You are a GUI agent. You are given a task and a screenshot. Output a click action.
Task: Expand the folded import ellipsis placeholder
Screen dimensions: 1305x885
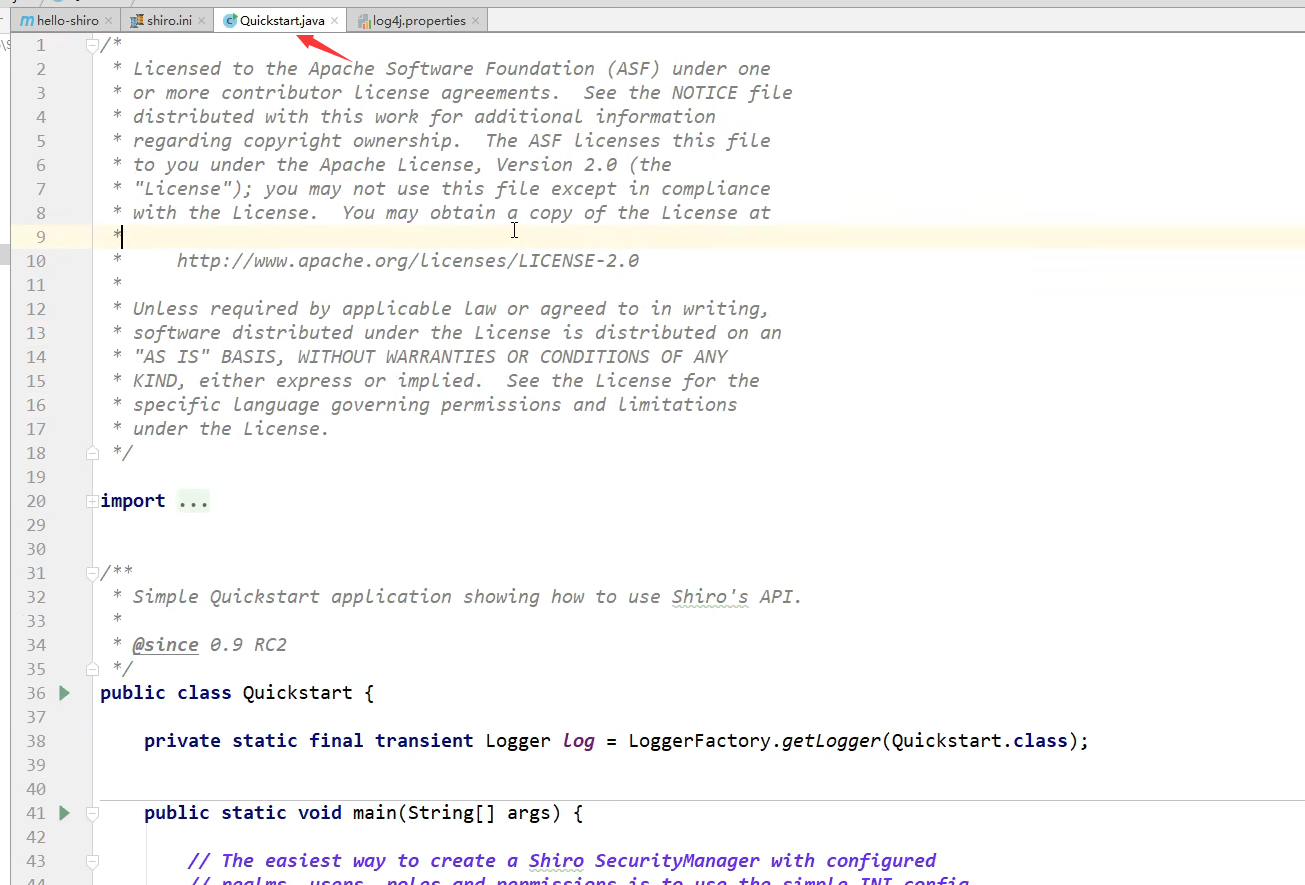pos(193,501)
